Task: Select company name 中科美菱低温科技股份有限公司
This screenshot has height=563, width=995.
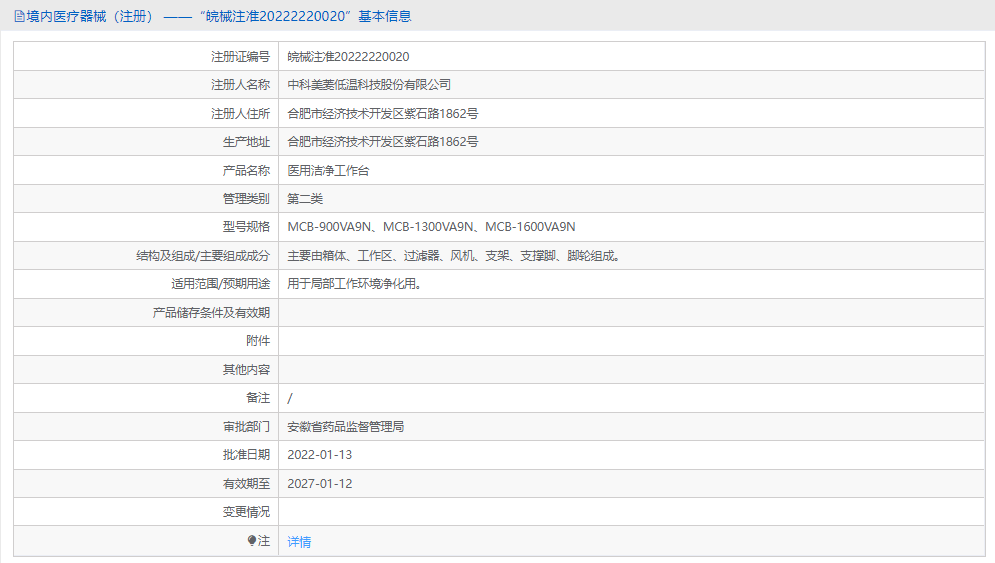Action: (369, 84)
